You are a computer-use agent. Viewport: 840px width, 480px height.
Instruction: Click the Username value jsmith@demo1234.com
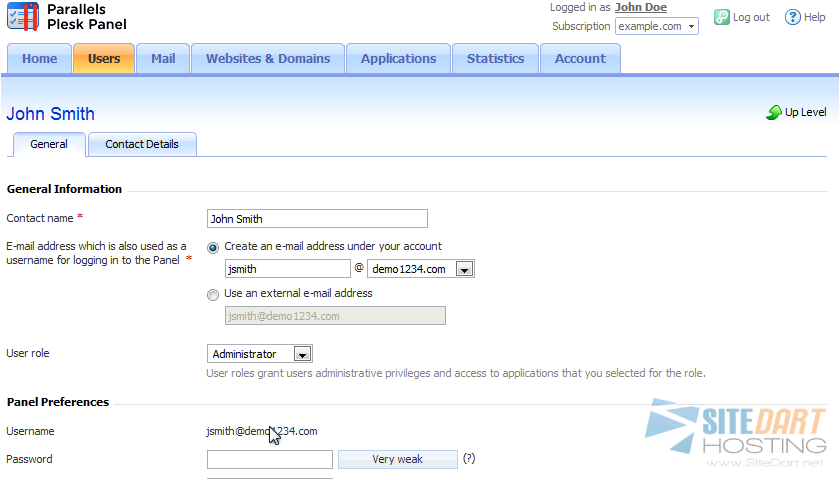pos(261,431)
